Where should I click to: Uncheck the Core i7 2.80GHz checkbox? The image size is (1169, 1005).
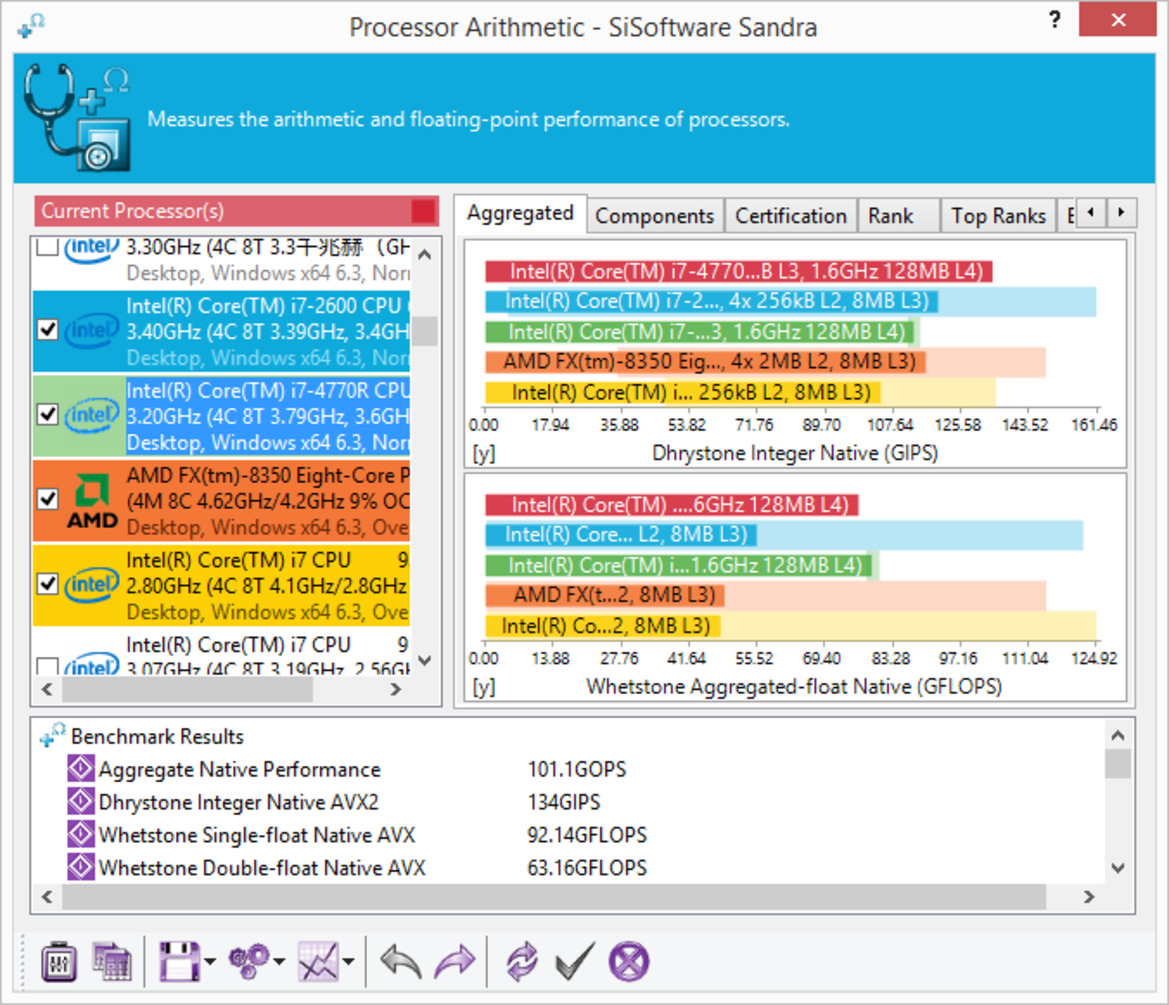[48, 584]
